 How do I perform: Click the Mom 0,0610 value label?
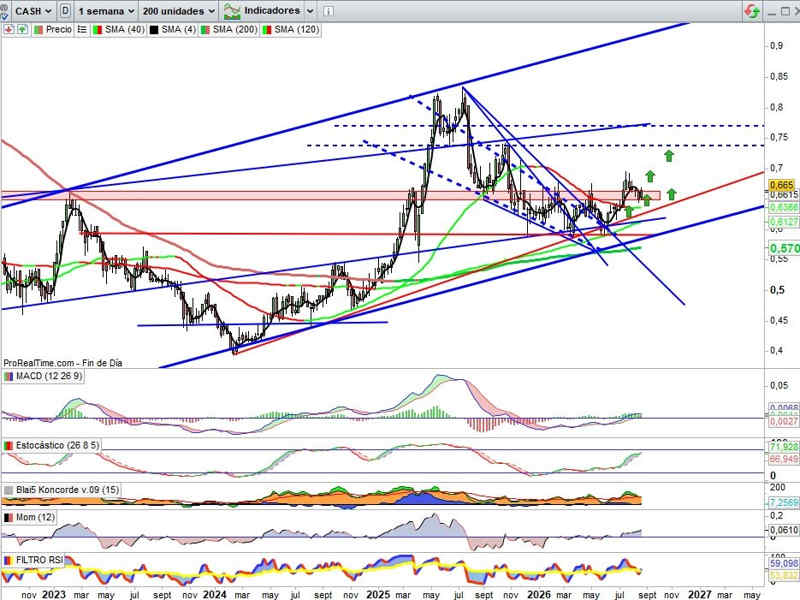[x=784, y=531]
